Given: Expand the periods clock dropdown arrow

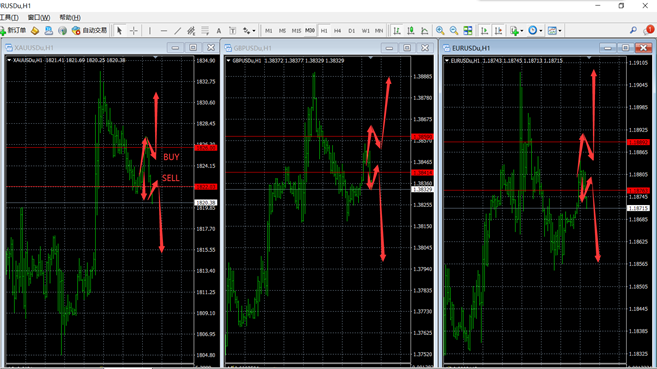Looking at the screenshot, I should click(x=541, y=31).
